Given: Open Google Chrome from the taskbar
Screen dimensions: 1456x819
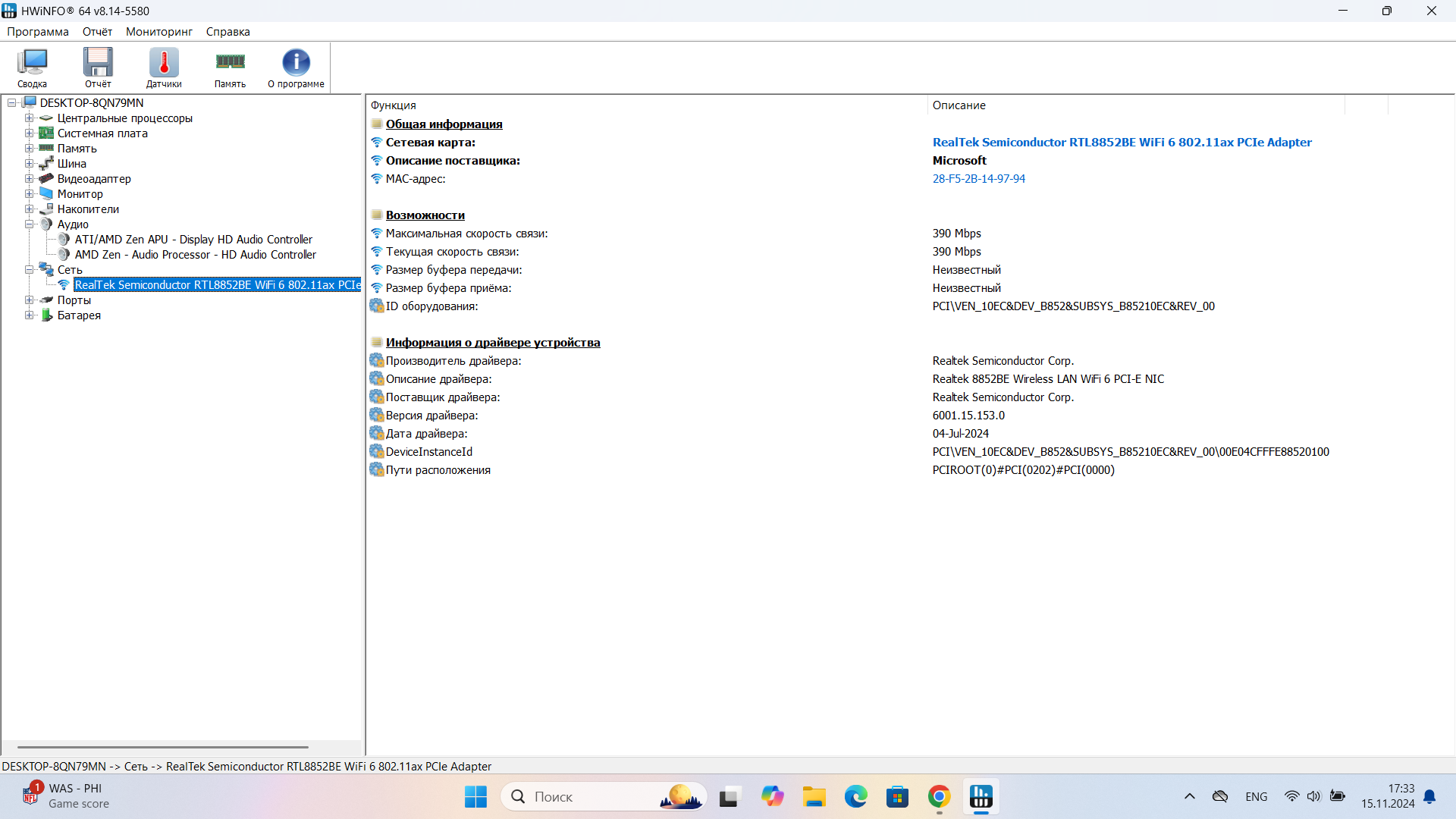Looking at the screenshot, I should (x=939, y=797).
